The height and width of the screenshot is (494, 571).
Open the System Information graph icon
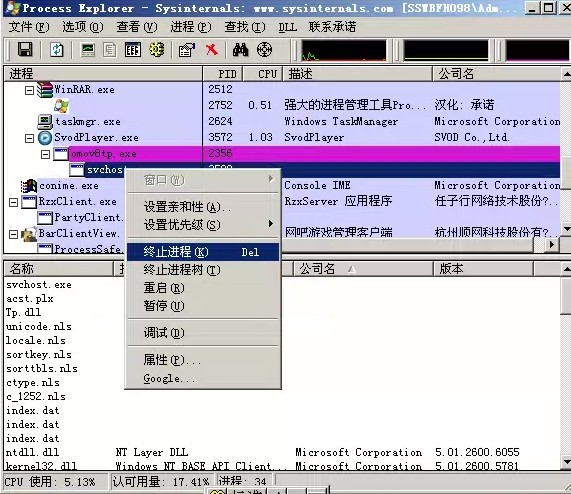pos(88,50)
